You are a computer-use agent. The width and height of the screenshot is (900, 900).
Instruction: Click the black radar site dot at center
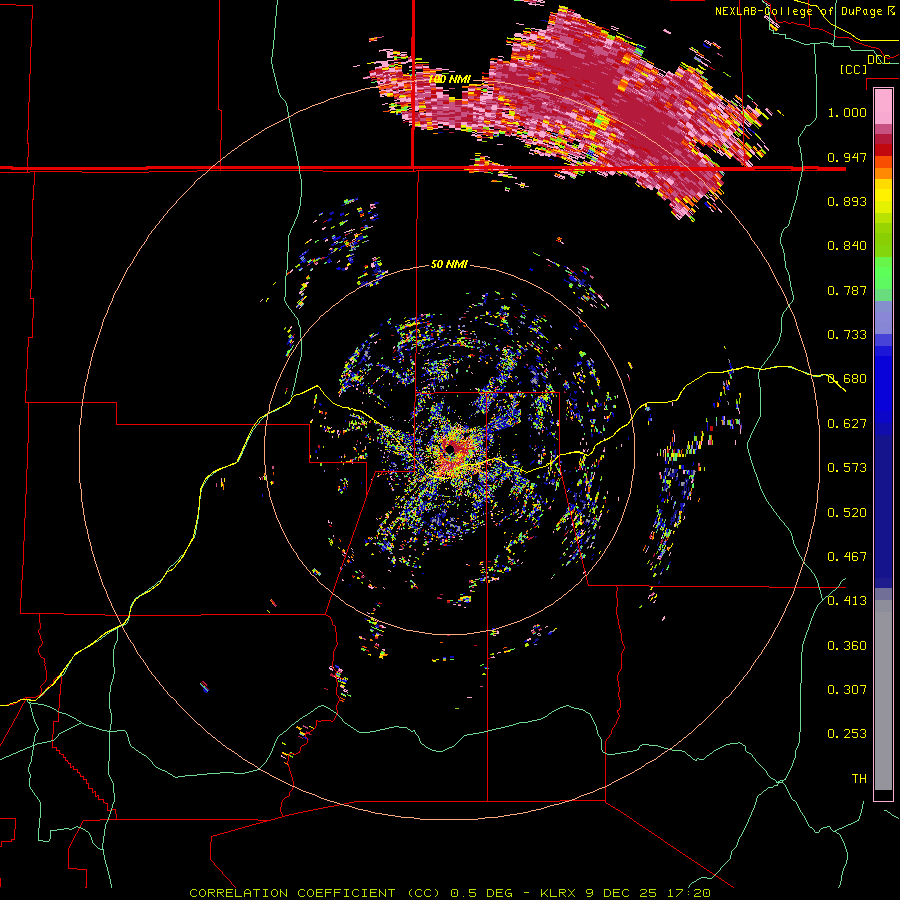coord(451,448)
